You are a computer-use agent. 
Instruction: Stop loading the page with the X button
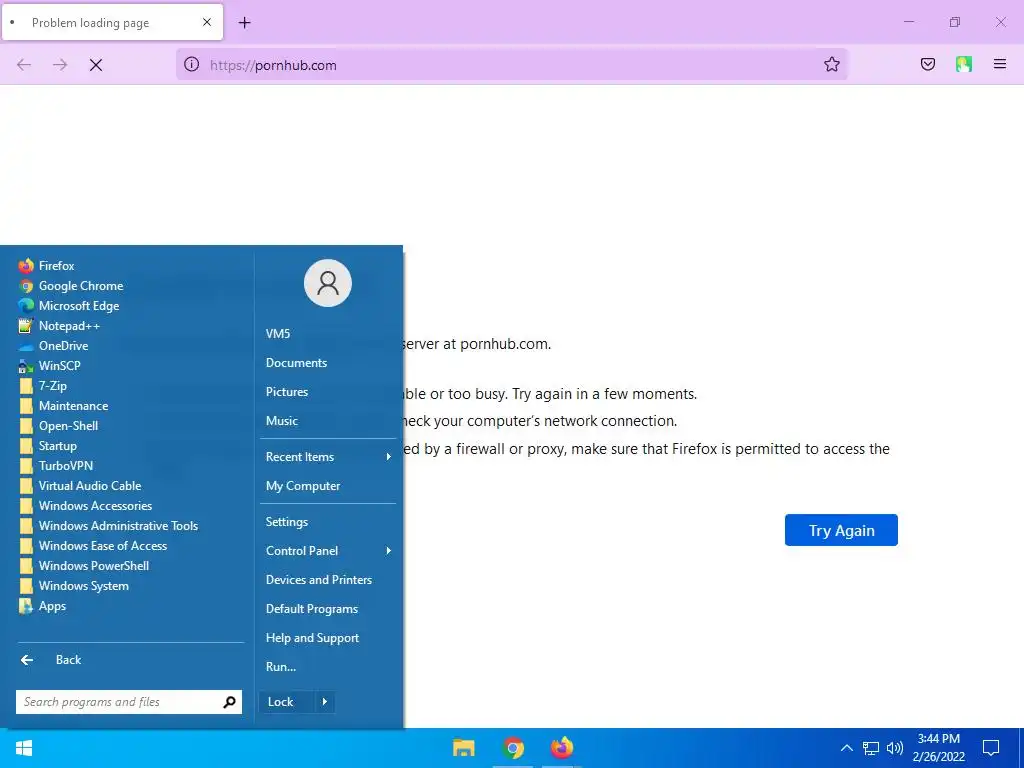pos(96,65)
